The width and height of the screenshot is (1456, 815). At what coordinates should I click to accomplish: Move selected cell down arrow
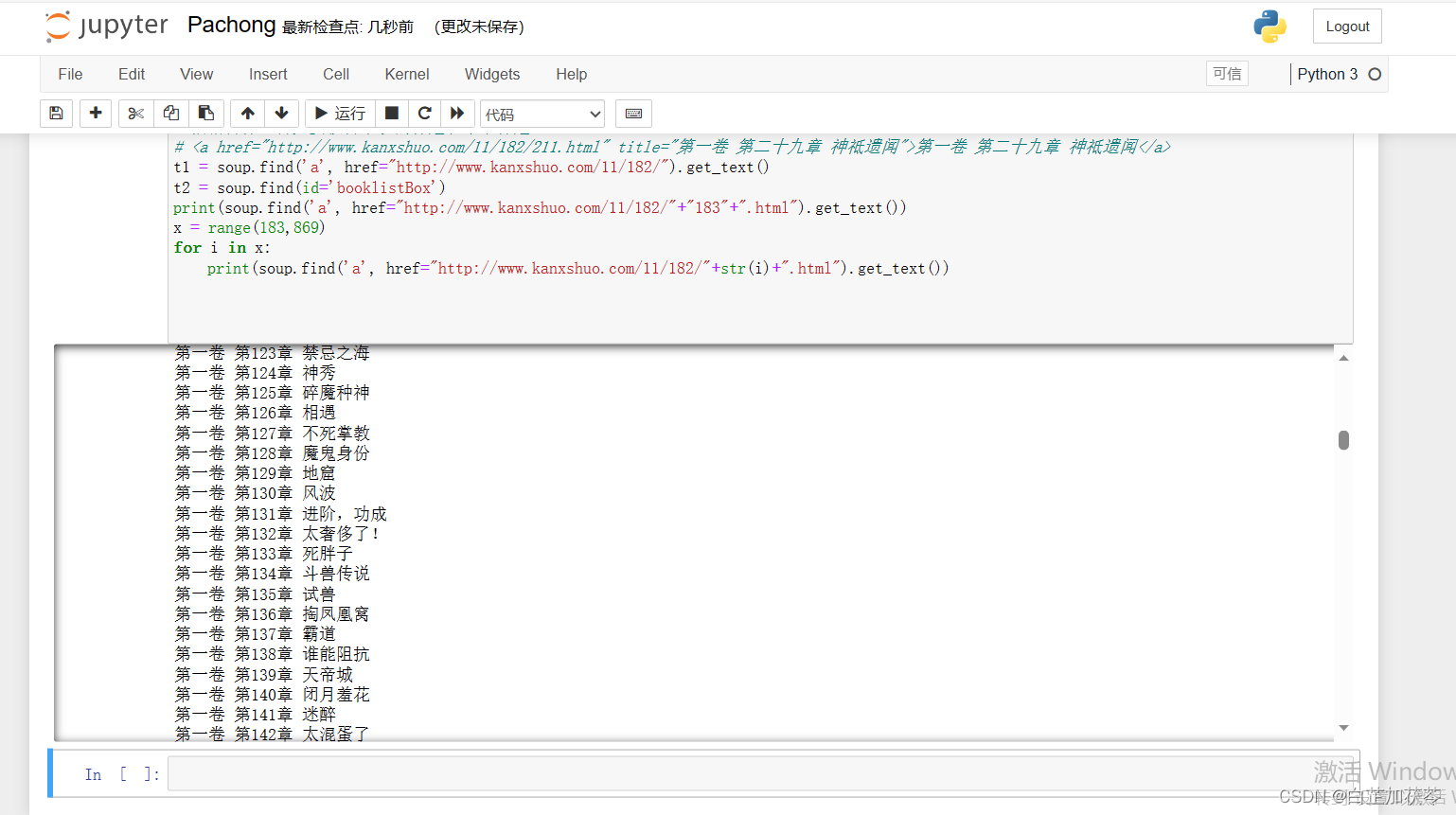pyautogui.click(x=282, y=114)
